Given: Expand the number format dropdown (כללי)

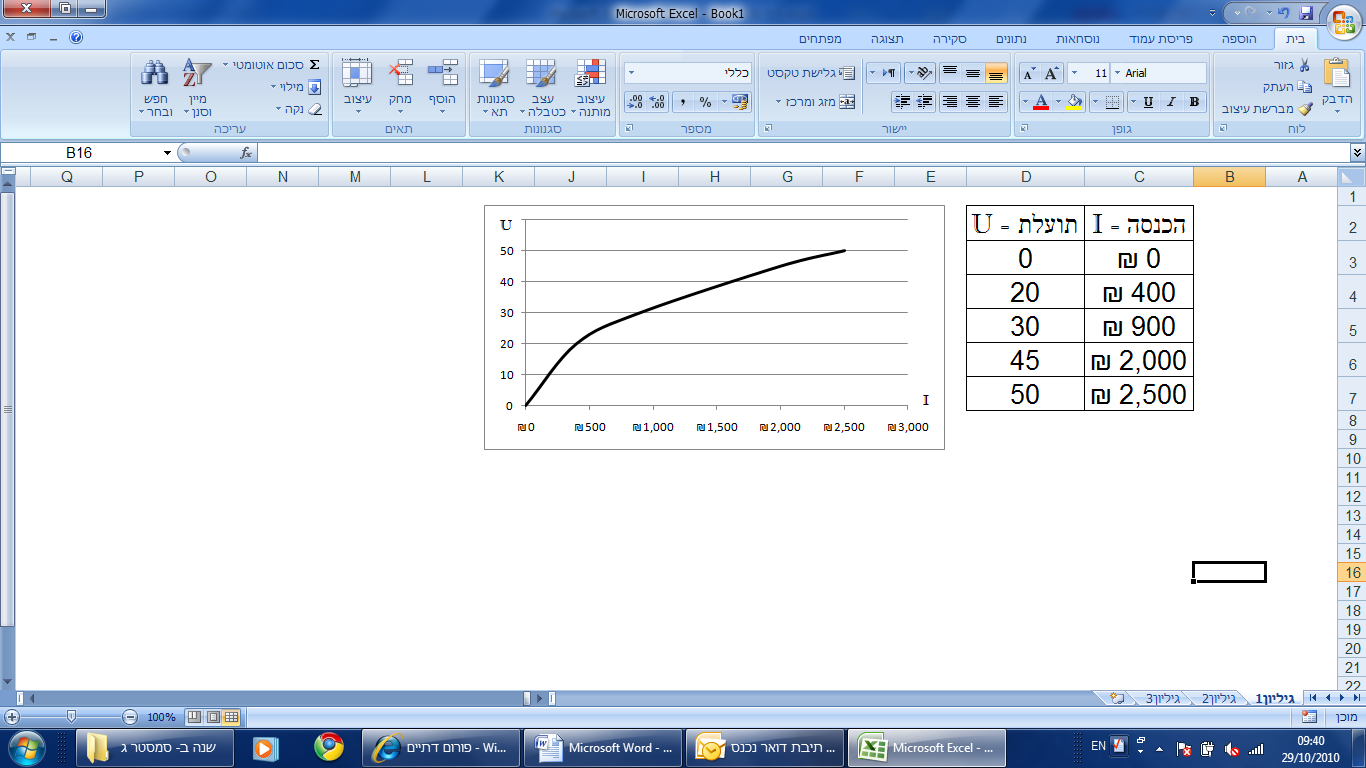Looking at the screenshot, I should 631,73.
